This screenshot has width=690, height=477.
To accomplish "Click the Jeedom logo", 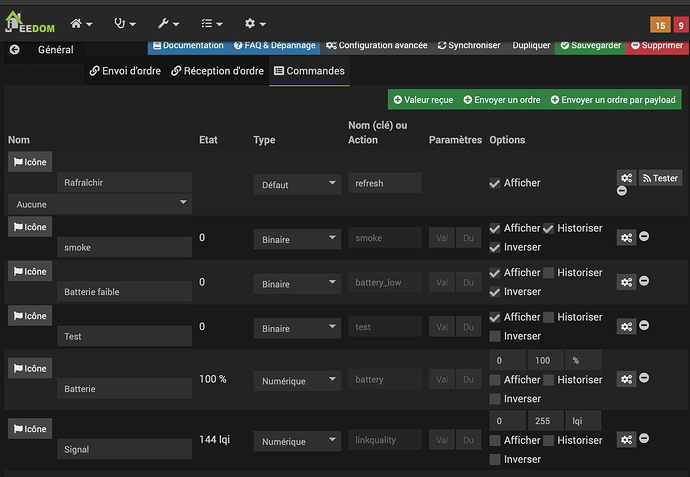I will (x=29, y=23).
